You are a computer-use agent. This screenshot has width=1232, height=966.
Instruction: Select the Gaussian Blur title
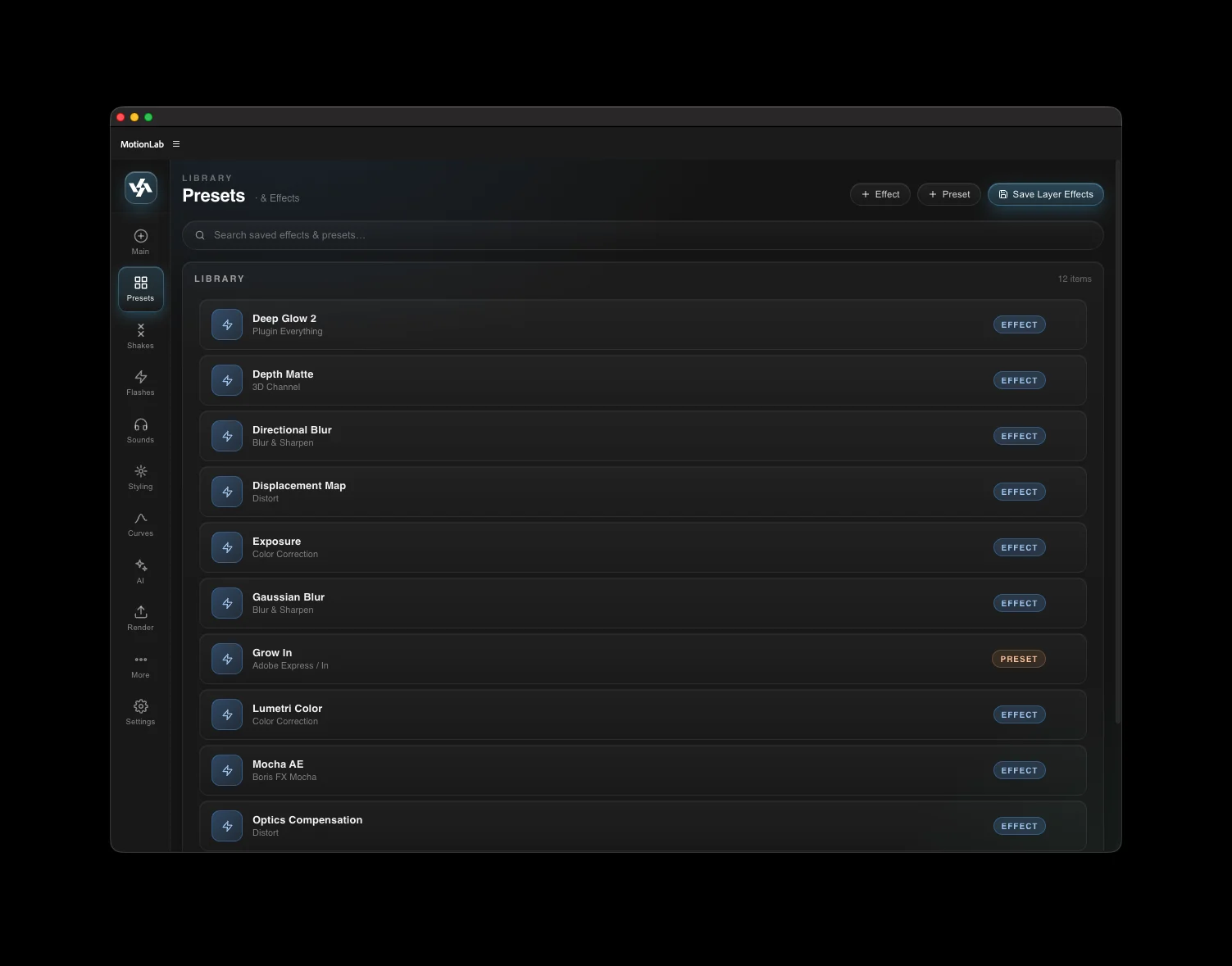coord(289,597)
